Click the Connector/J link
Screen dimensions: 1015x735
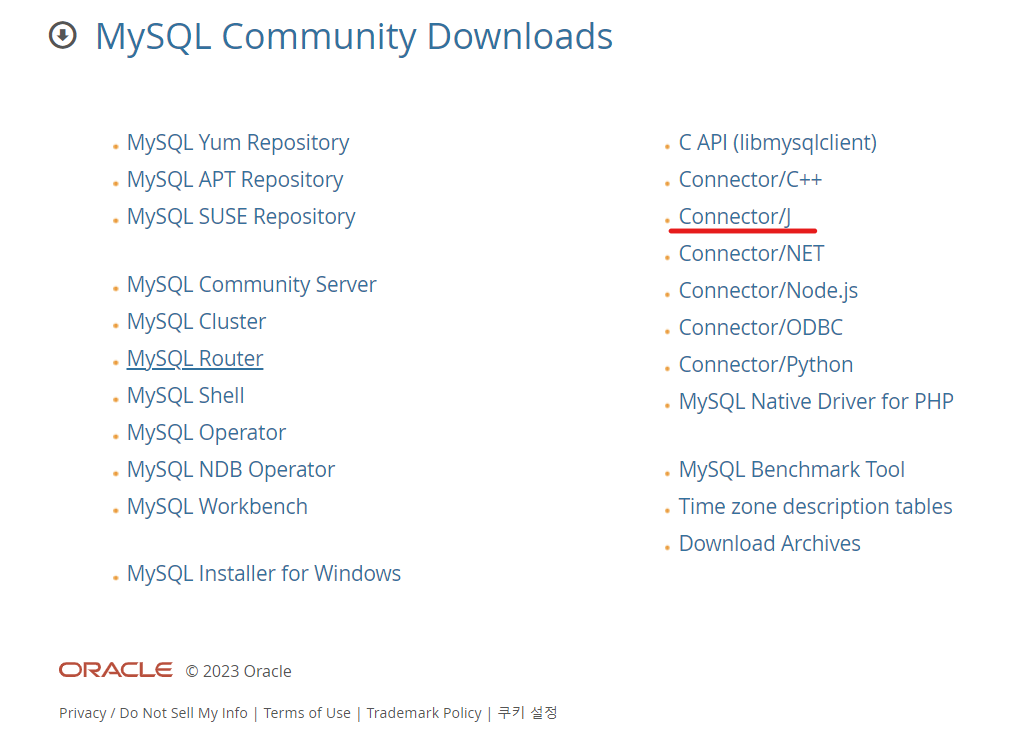(735, 216)
